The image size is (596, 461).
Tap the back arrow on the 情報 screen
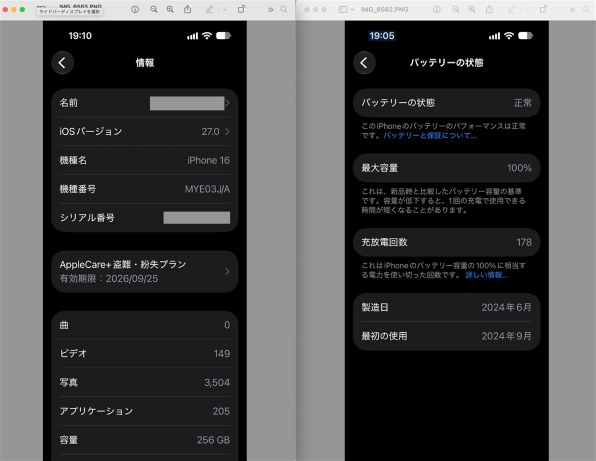coord(63,63)
